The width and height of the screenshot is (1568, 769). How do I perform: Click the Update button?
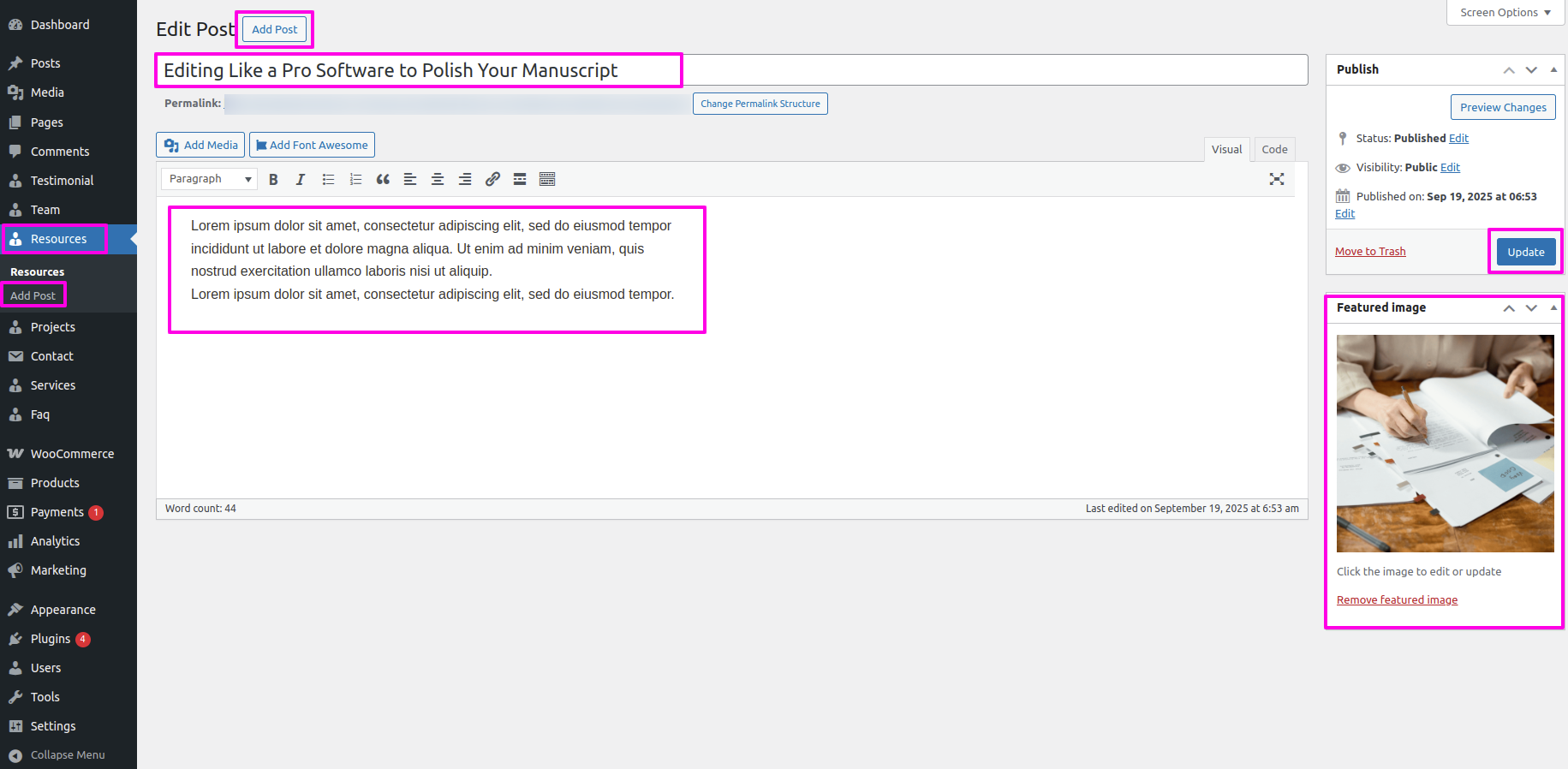(1525, 252)
